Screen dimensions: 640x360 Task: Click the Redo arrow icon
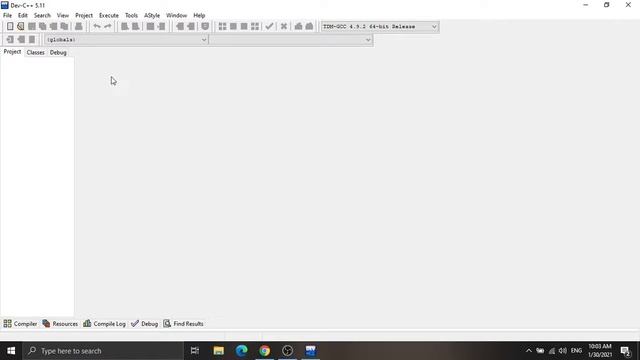(107, 27)
